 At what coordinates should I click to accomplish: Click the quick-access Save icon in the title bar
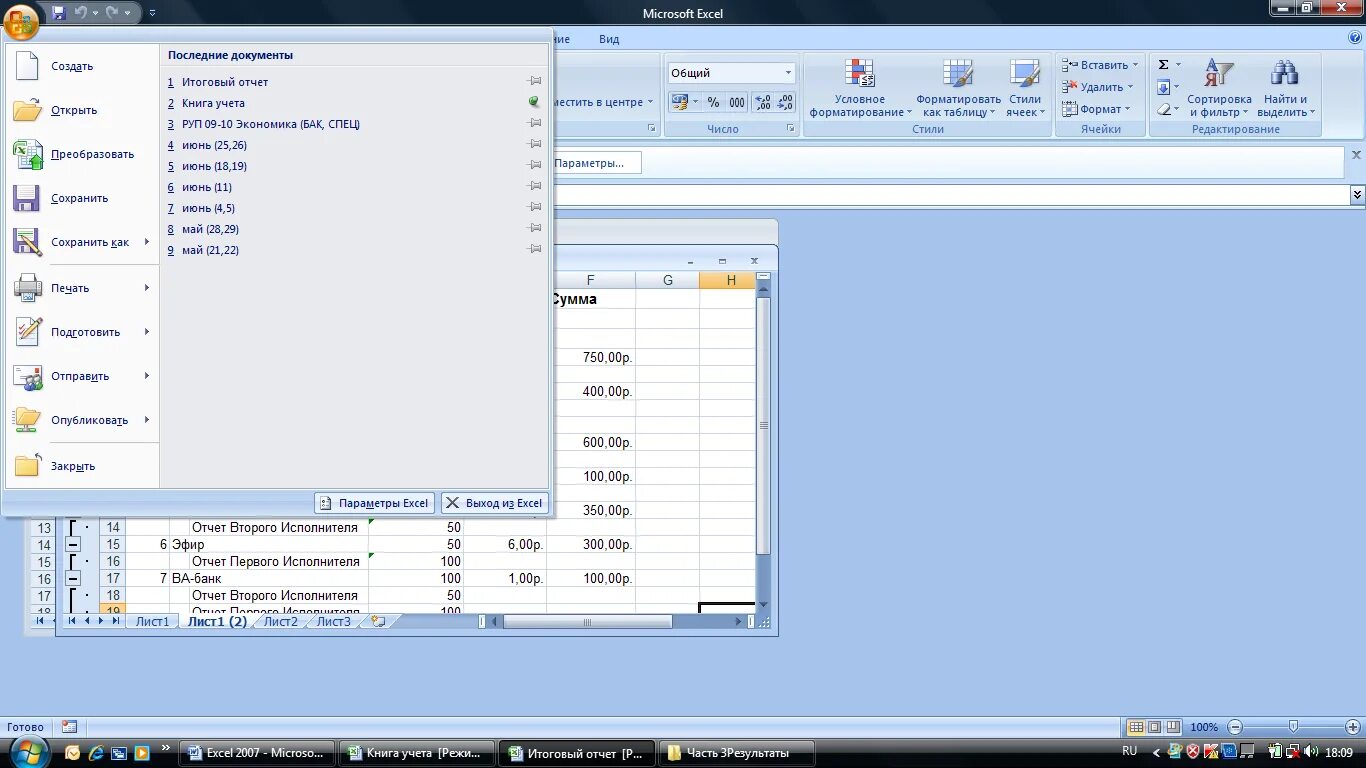pos(58,13)
